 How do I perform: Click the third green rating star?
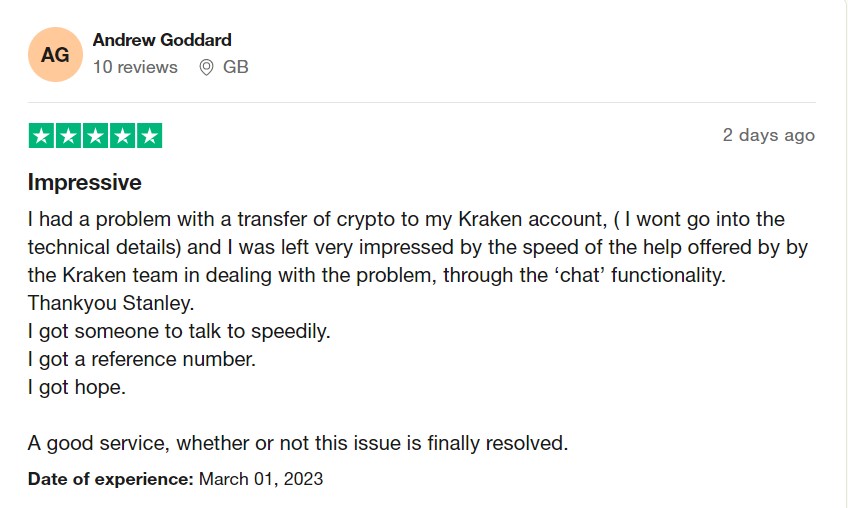[x=95, y=135]
